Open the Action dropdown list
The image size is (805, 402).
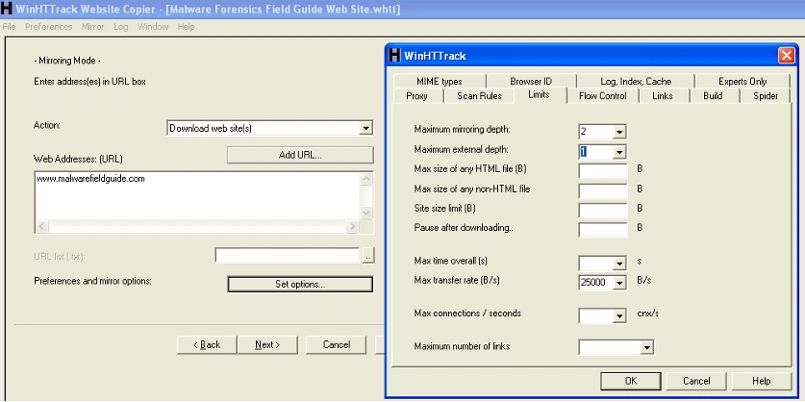tap(366, 128)
